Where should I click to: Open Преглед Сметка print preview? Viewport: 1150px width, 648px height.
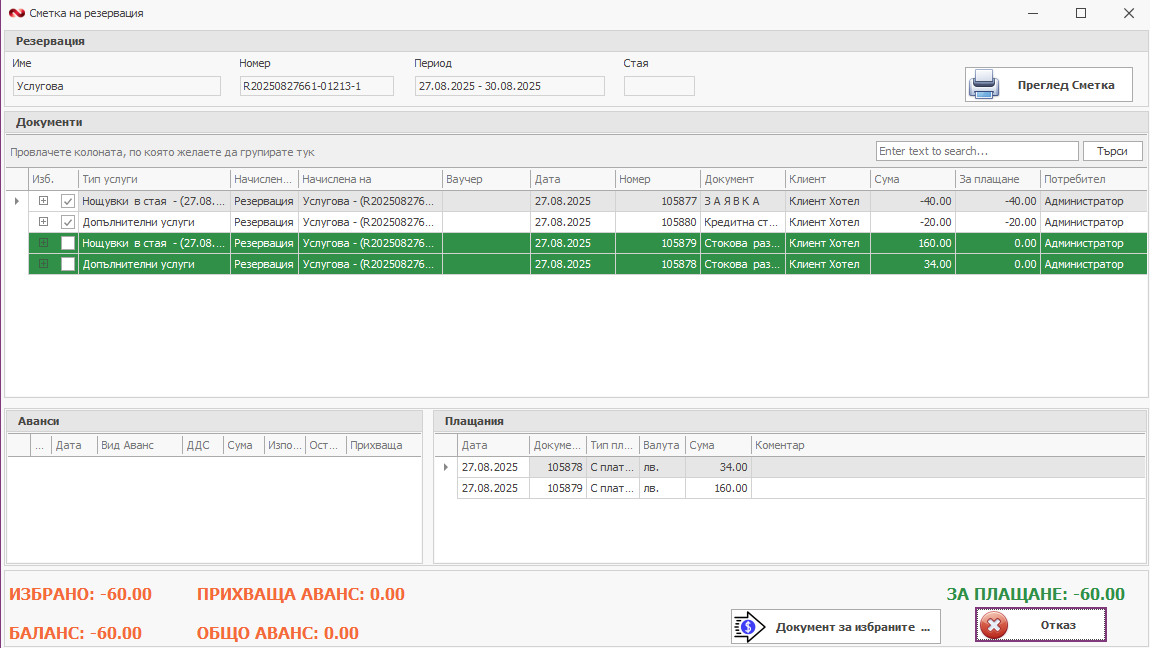[x=1048, y=85]
